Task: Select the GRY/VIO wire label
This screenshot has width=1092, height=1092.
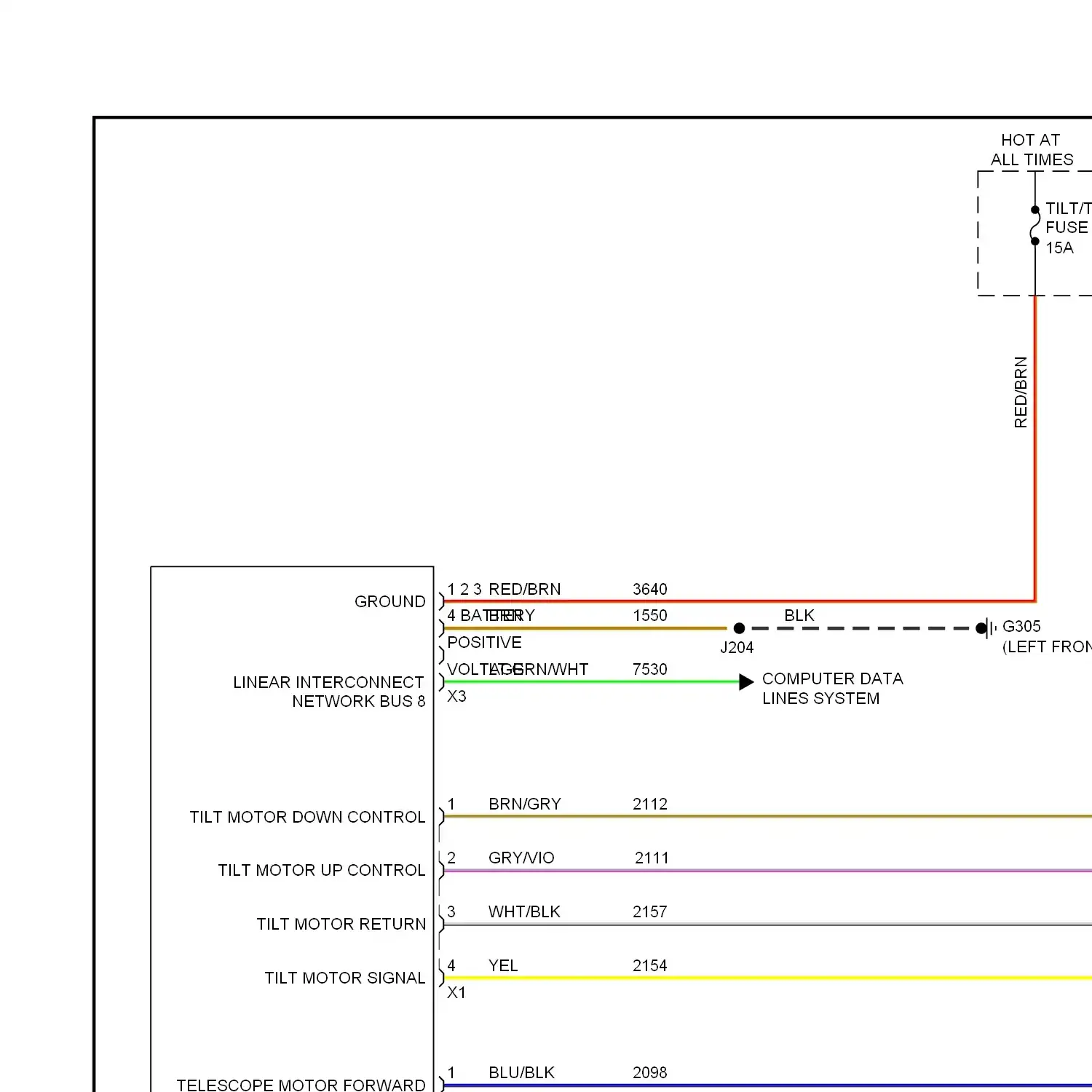Action: (x=521, y=858)
